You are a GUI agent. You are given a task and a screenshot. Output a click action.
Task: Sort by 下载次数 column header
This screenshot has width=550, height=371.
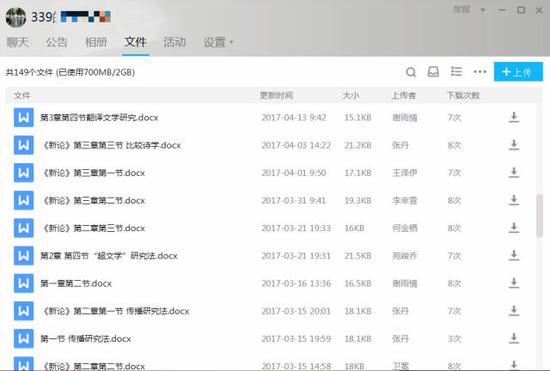click(x=463, y=95)
